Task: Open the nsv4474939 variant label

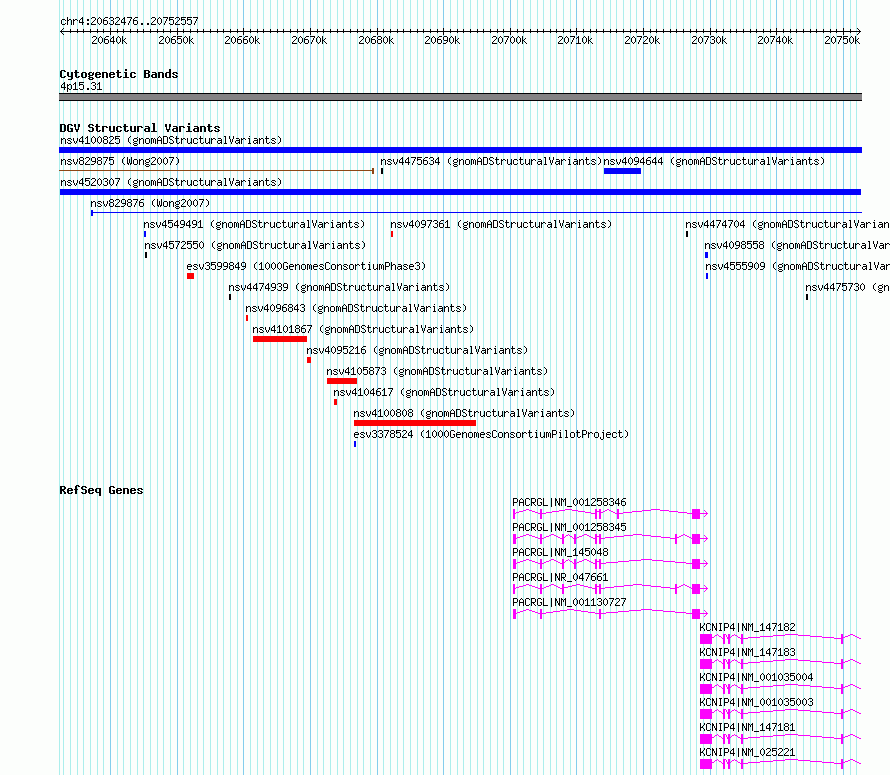Action: [339, 287]
